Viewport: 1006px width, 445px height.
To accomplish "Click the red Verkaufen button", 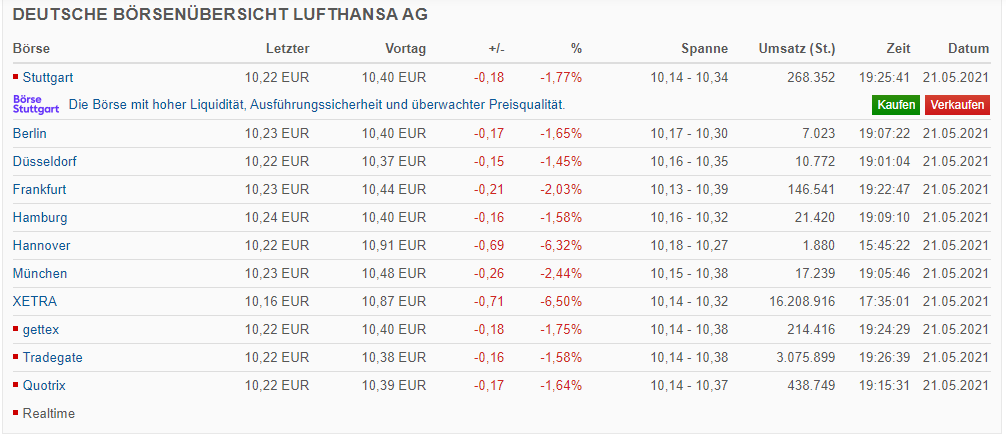I will click(x=957, y=105).
